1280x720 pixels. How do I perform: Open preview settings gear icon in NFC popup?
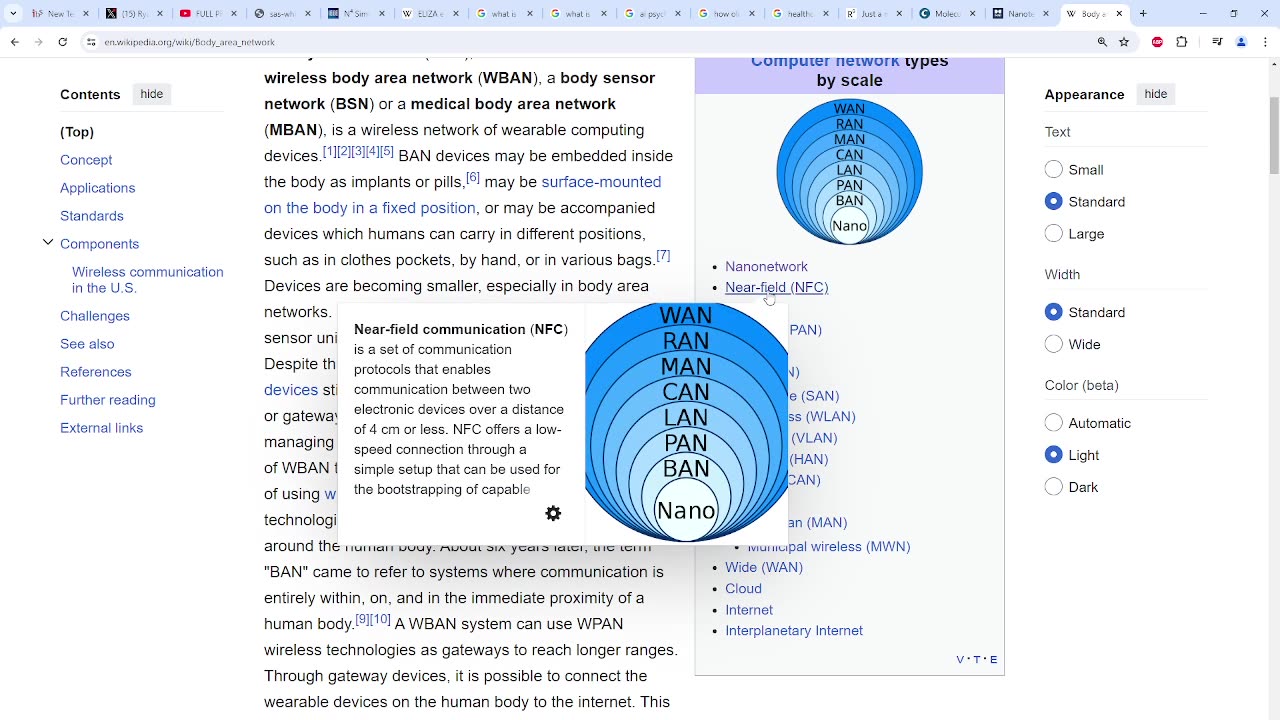[x=553, y=513]
